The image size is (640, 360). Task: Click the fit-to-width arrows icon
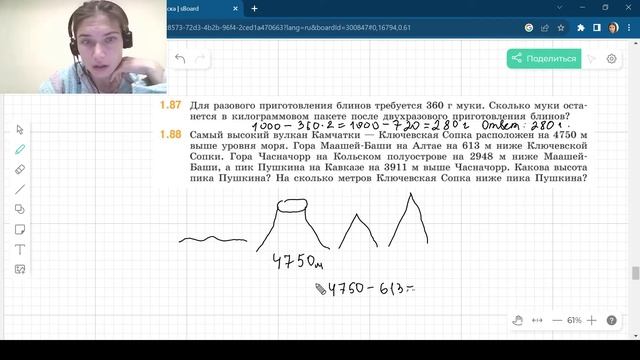537,320
